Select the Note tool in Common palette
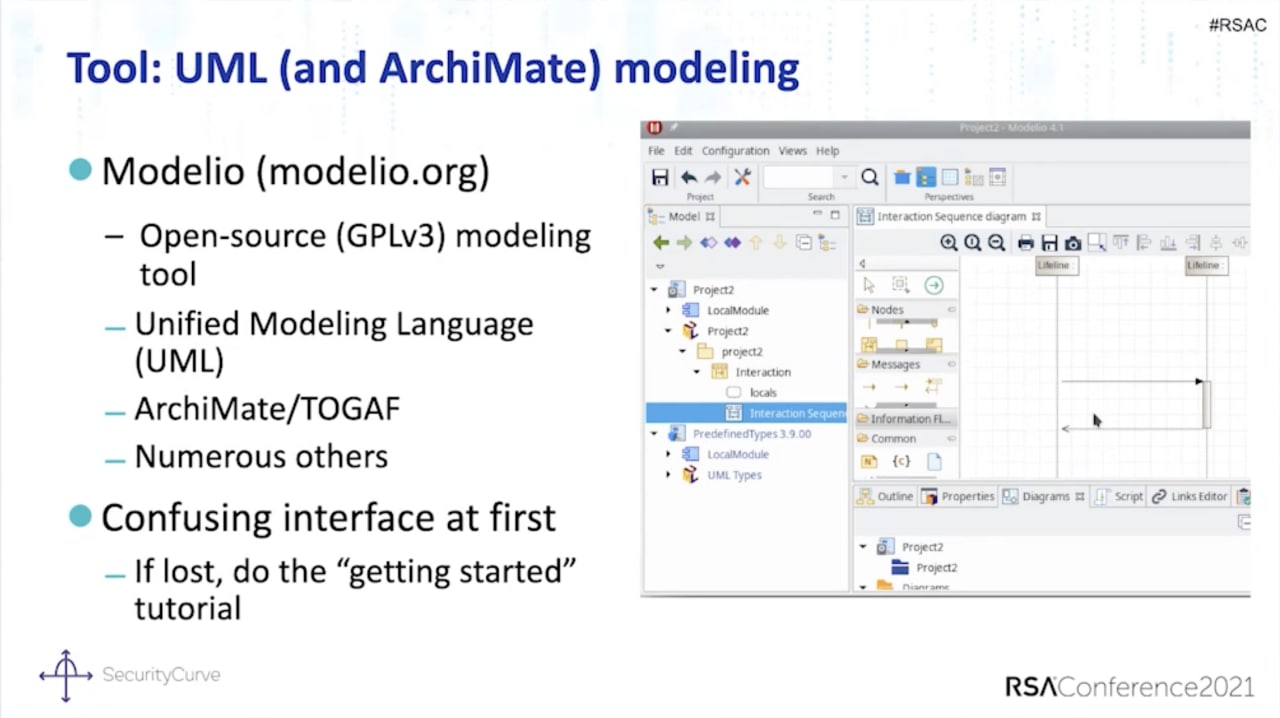 pyautogui.click(x=869, y=461)
